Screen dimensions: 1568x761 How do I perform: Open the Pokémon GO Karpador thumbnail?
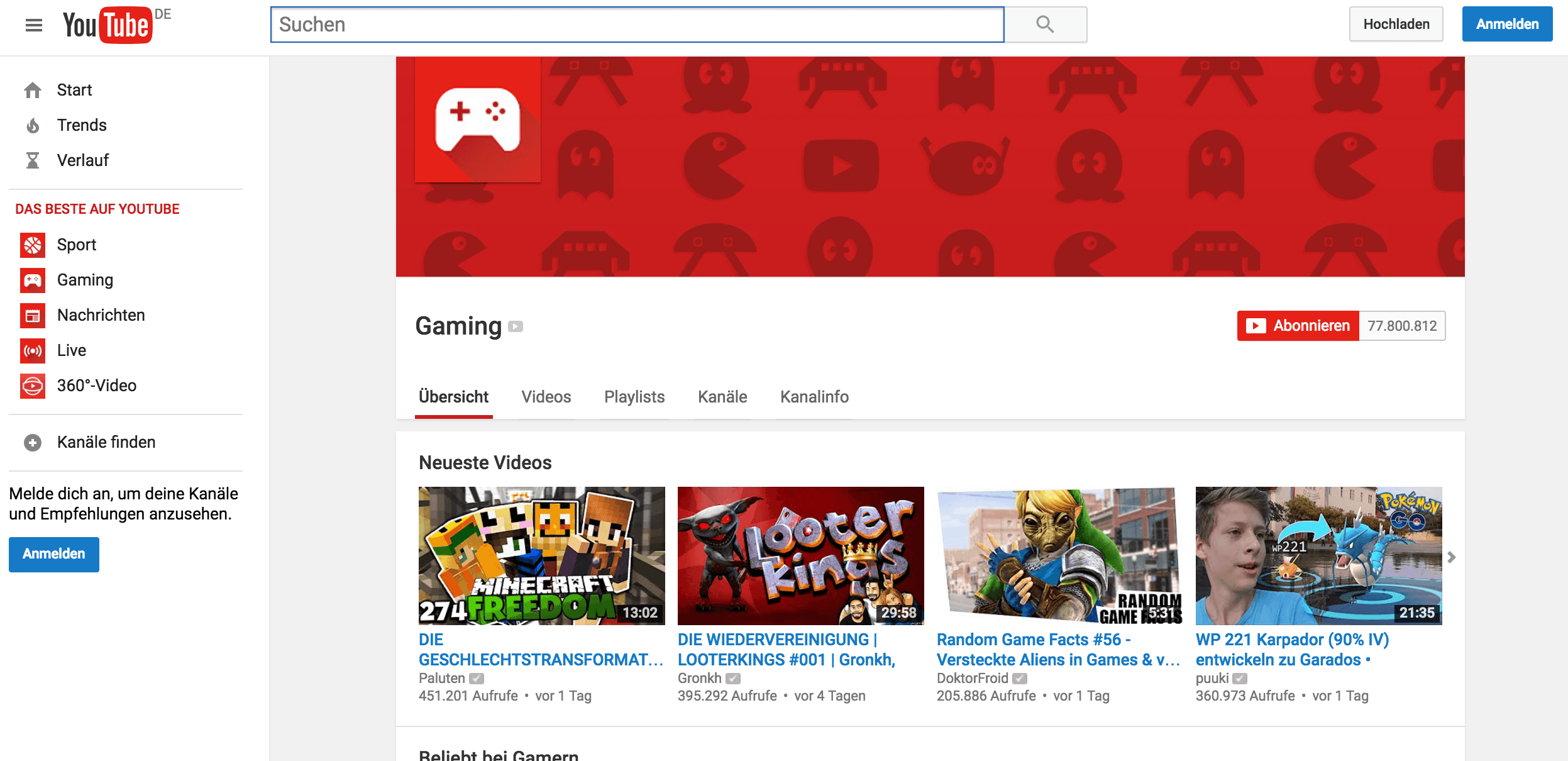click(1319, 556)
